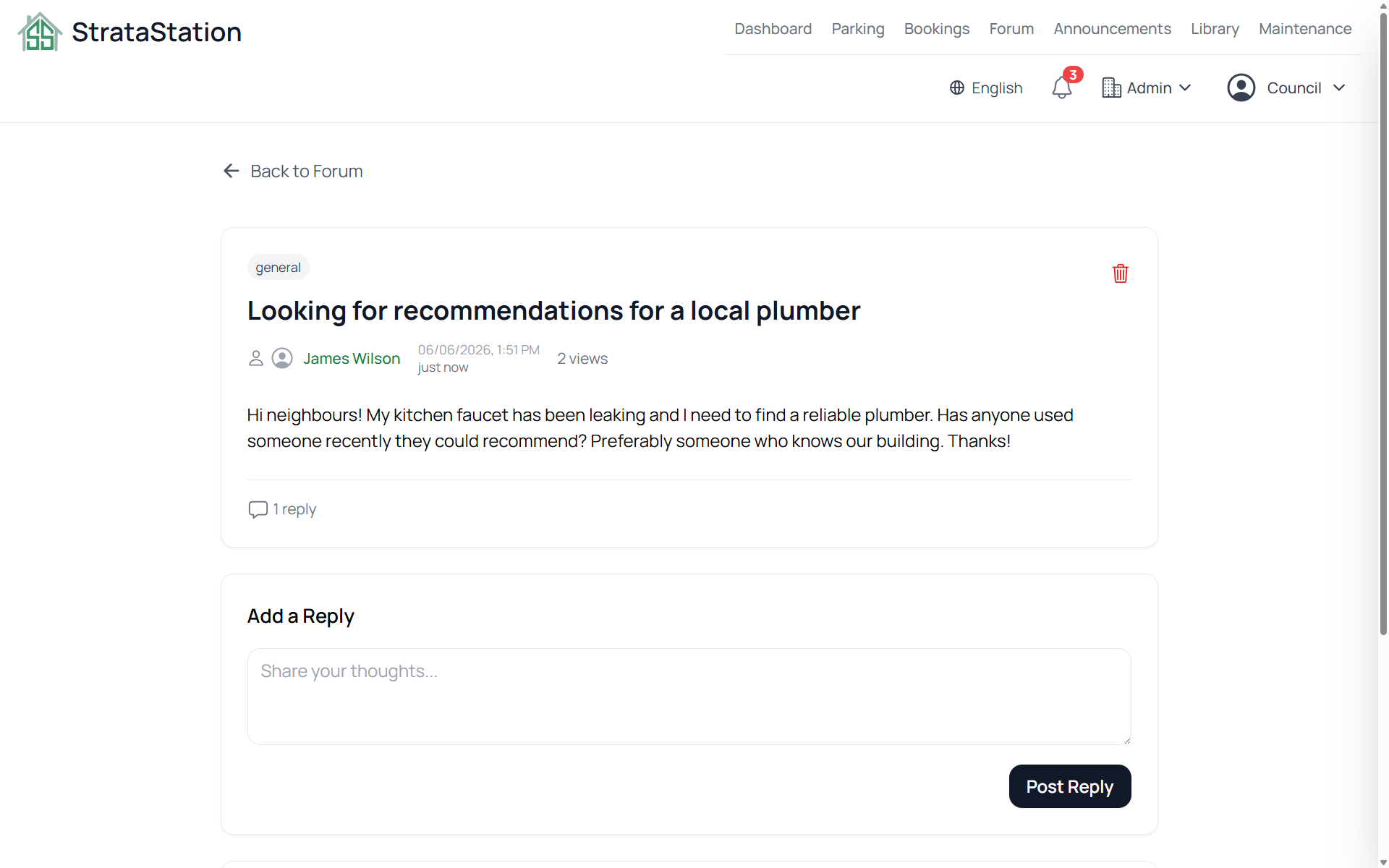The image size is (1389, 868).
Task: Navigate to Announcements
Action: (x=1112, y=29)
